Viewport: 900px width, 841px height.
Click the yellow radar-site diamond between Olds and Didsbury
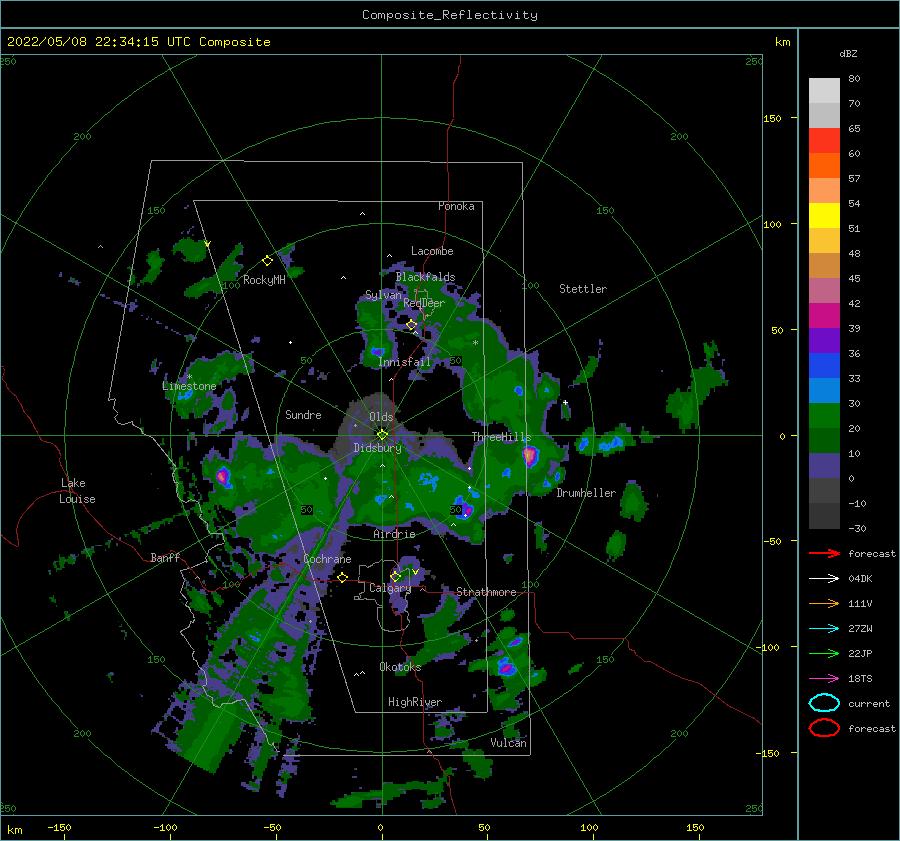(382, 435)
